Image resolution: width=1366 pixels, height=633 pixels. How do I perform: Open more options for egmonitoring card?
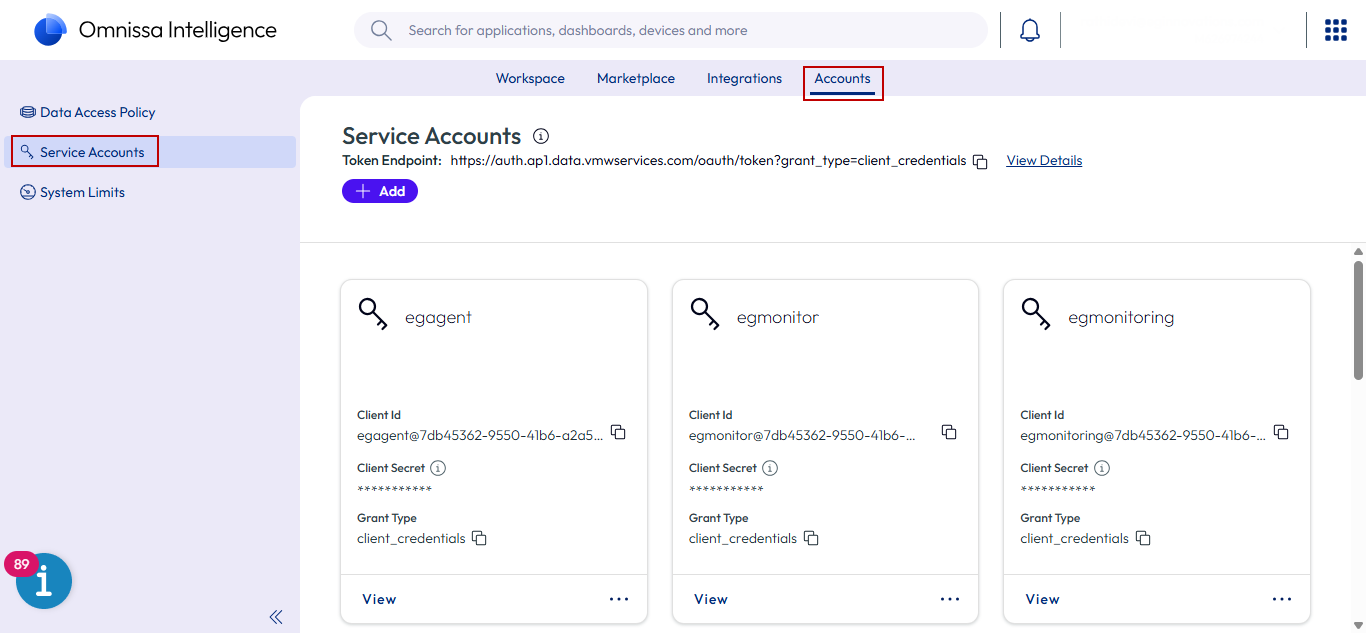pos(1282,599)
